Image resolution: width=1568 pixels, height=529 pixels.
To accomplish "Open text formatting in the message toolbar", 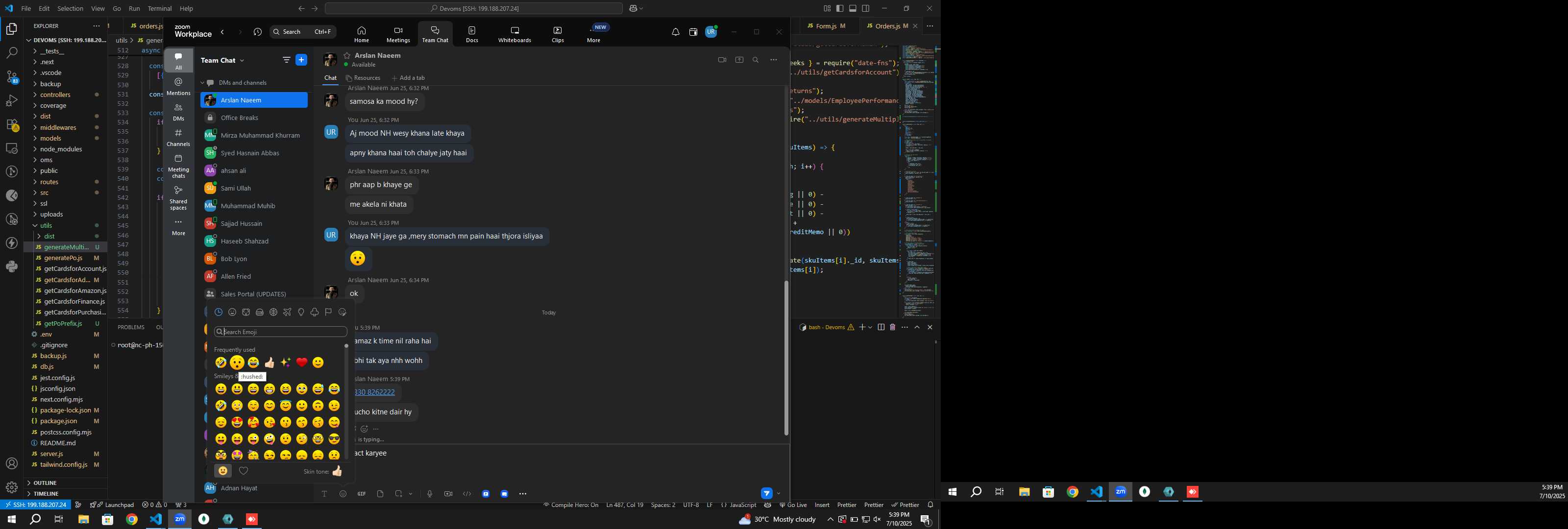I will pyautogui.click(x=324, y=494).
